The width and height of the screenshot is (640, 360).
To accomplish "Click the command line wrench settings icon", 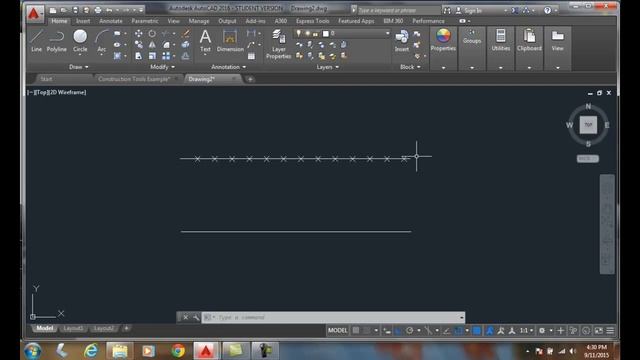I will point(196,317).
